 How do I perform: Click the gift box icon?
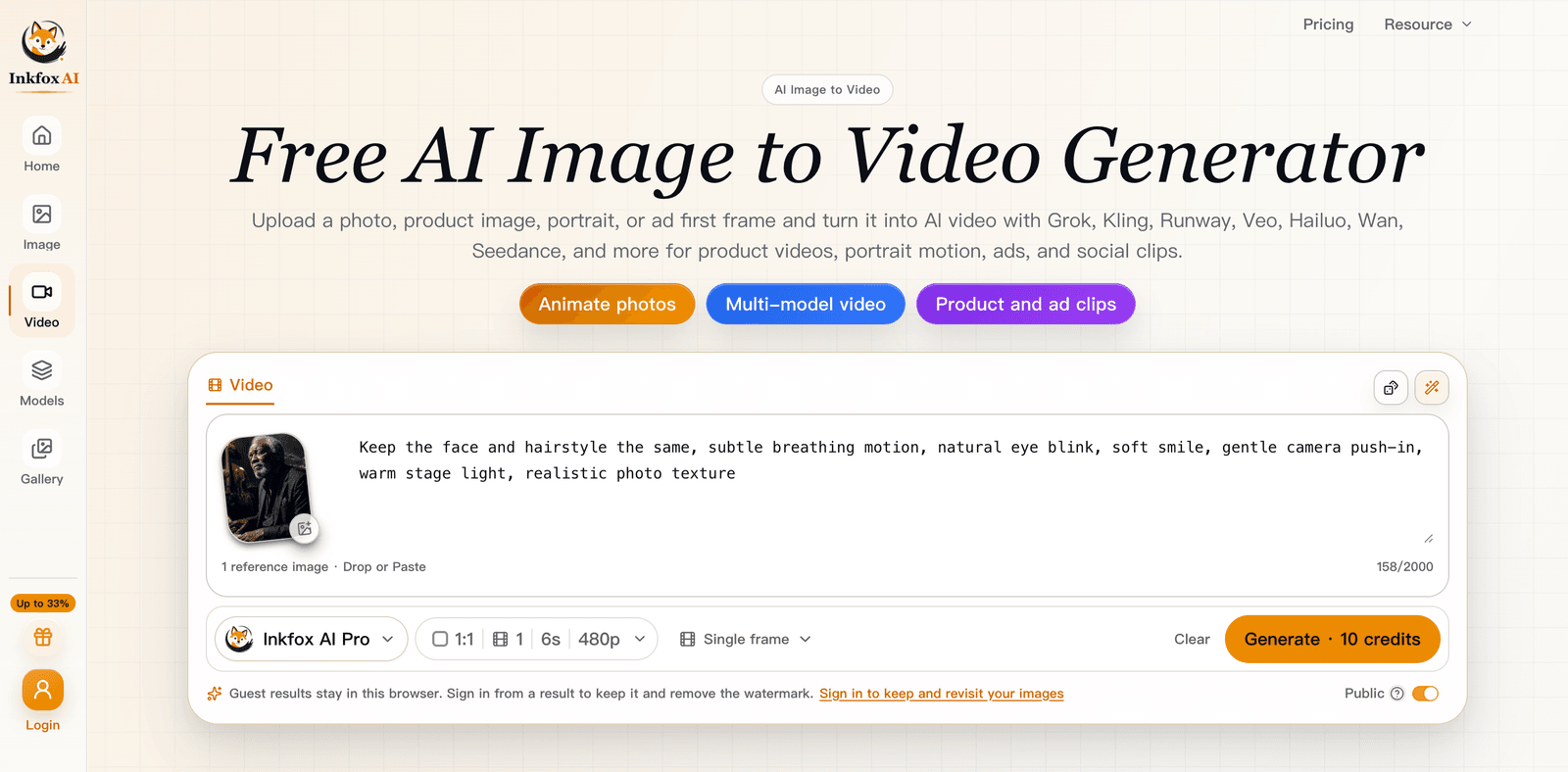point(43,637)
